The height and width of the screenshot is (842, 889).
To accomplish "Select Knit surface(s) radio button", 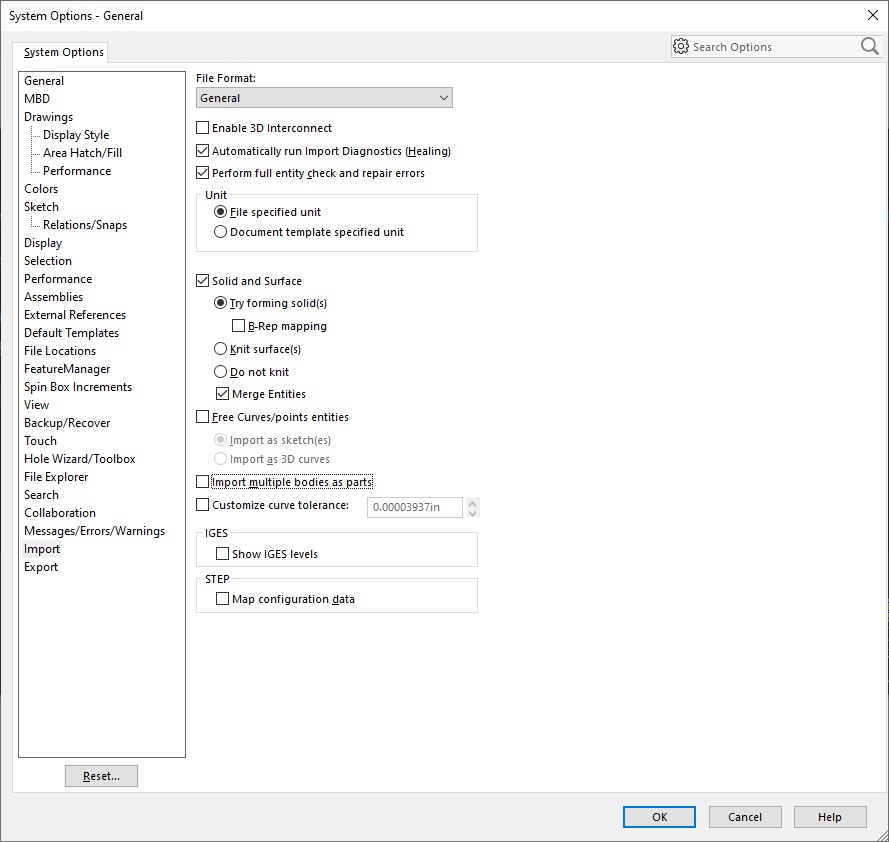I will point(221,348).
